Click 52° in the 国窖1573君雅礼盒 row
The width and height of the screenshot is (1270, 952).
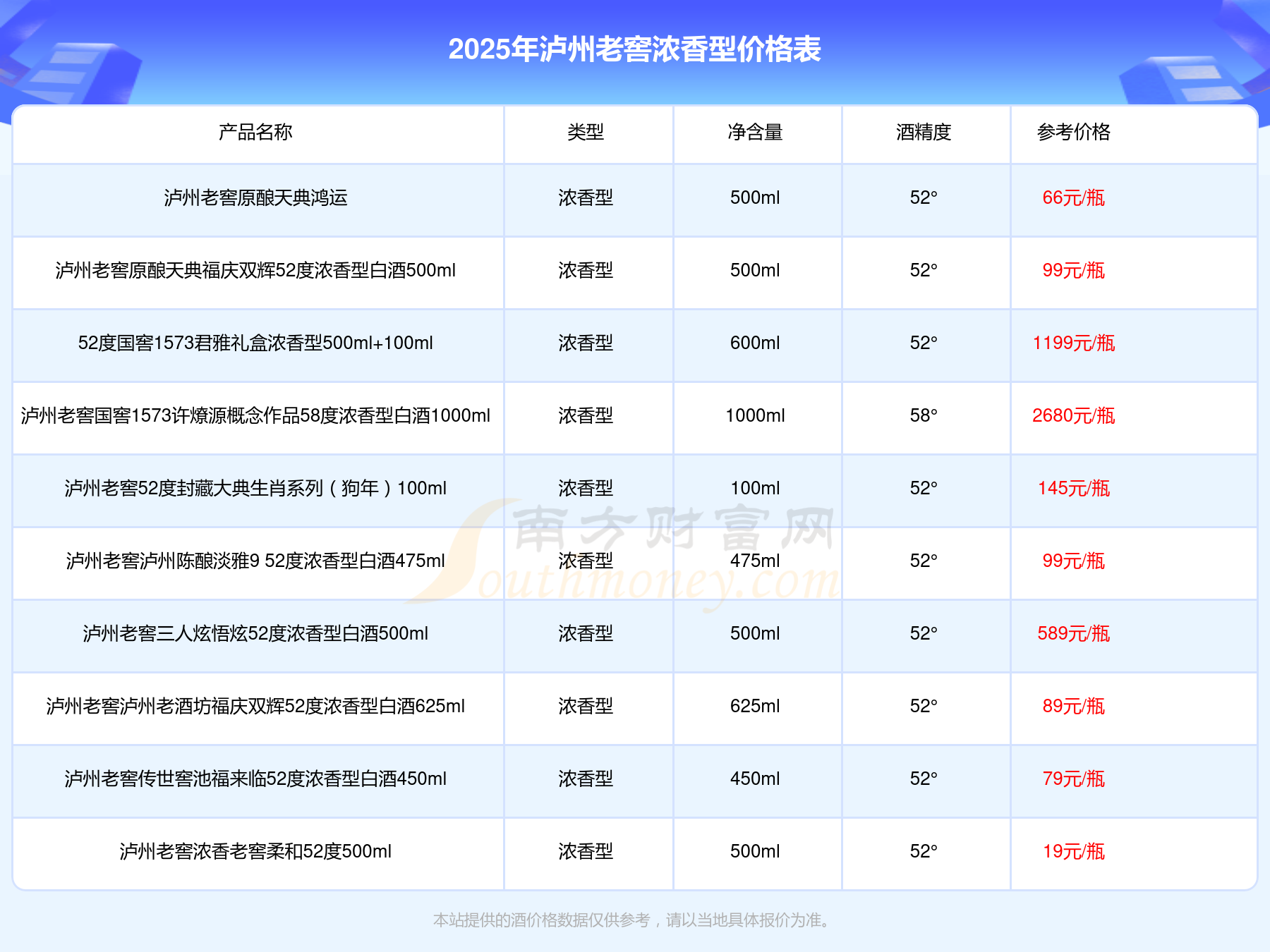point(924,343)
